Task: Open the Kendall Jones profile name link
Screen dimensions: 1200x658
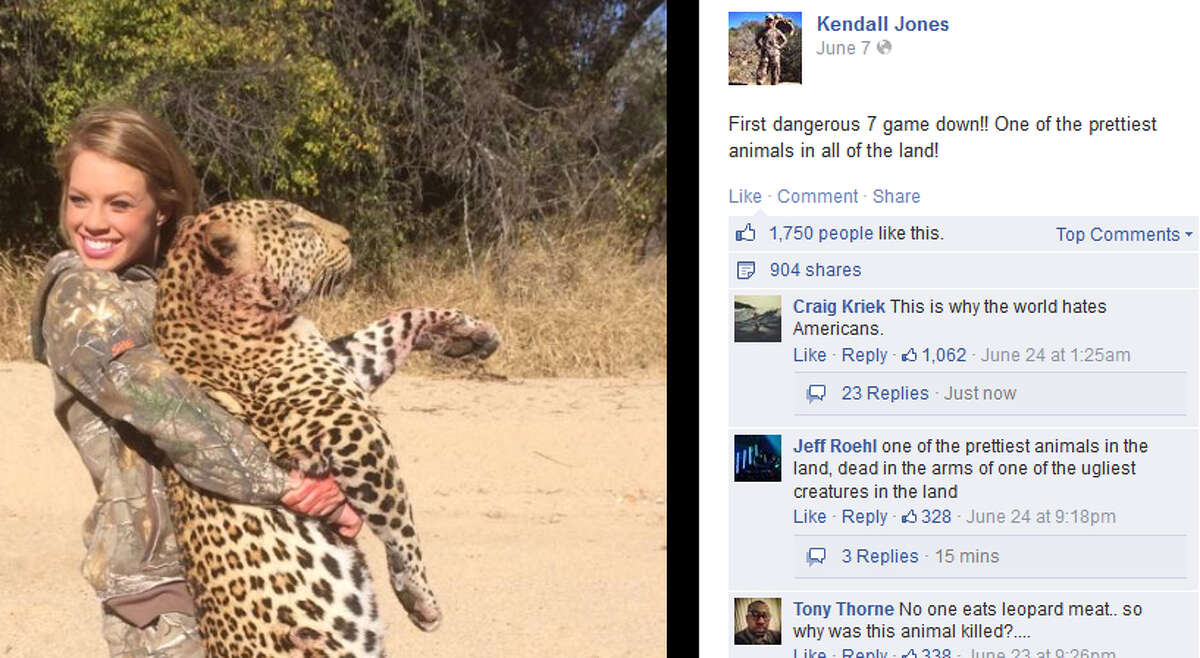Action: 883,24
